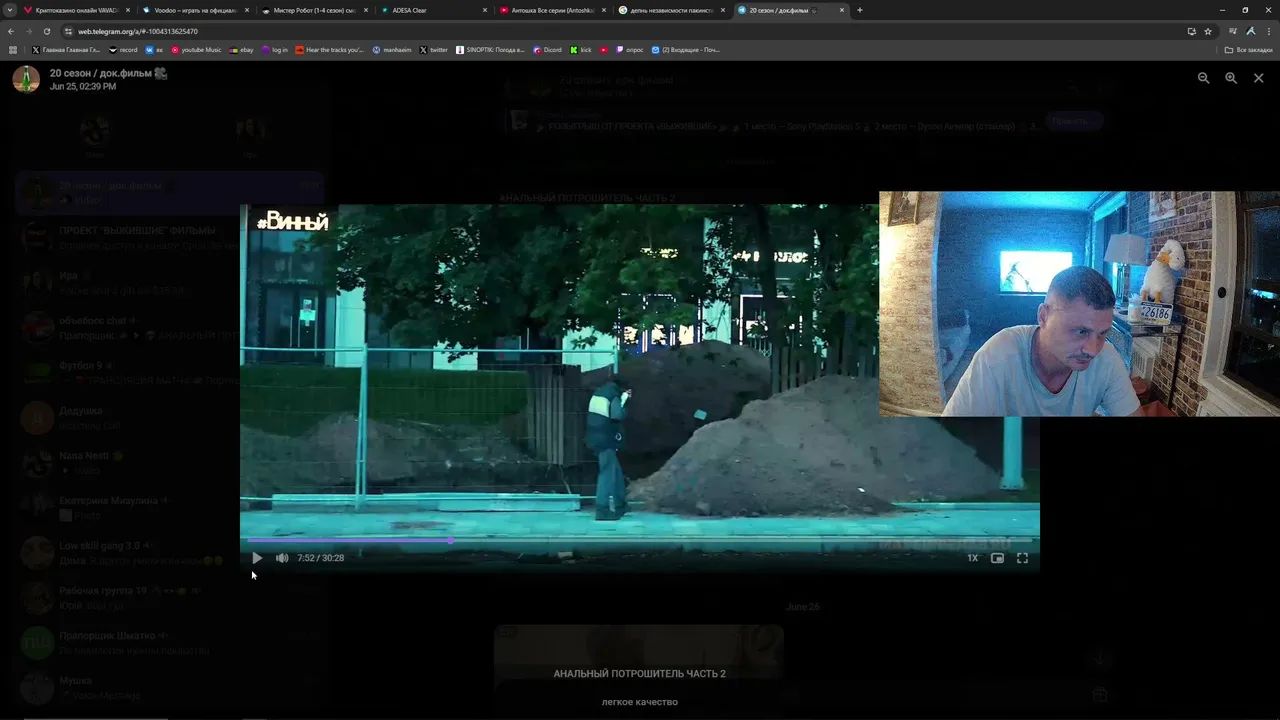Open the SINOPTIK weather bookmark
The height and width of the screenshot is (720, 1280).
491,50
